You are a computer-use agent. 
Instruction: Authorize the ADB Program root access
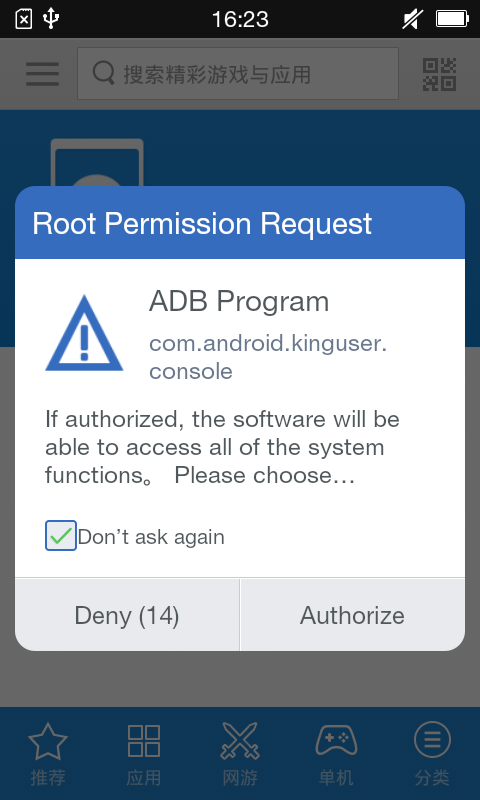click(x=352, y=615)
